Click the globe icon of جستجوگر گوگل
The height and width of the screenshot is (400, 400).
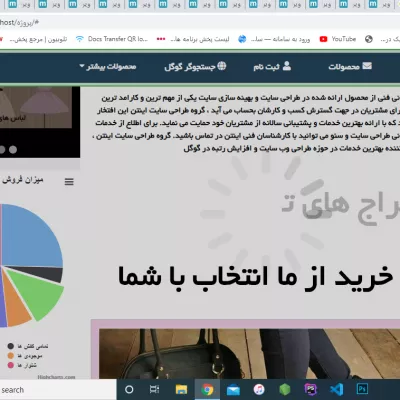pyautogui.click(x=222, y=66)
